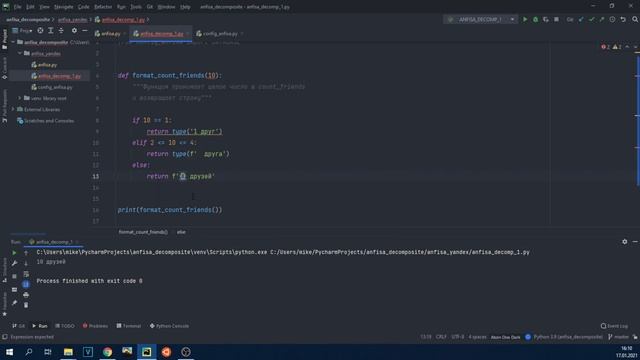Toggle soft-wrap in Run console
Screen dimensions: 640x360
(26, 274)
